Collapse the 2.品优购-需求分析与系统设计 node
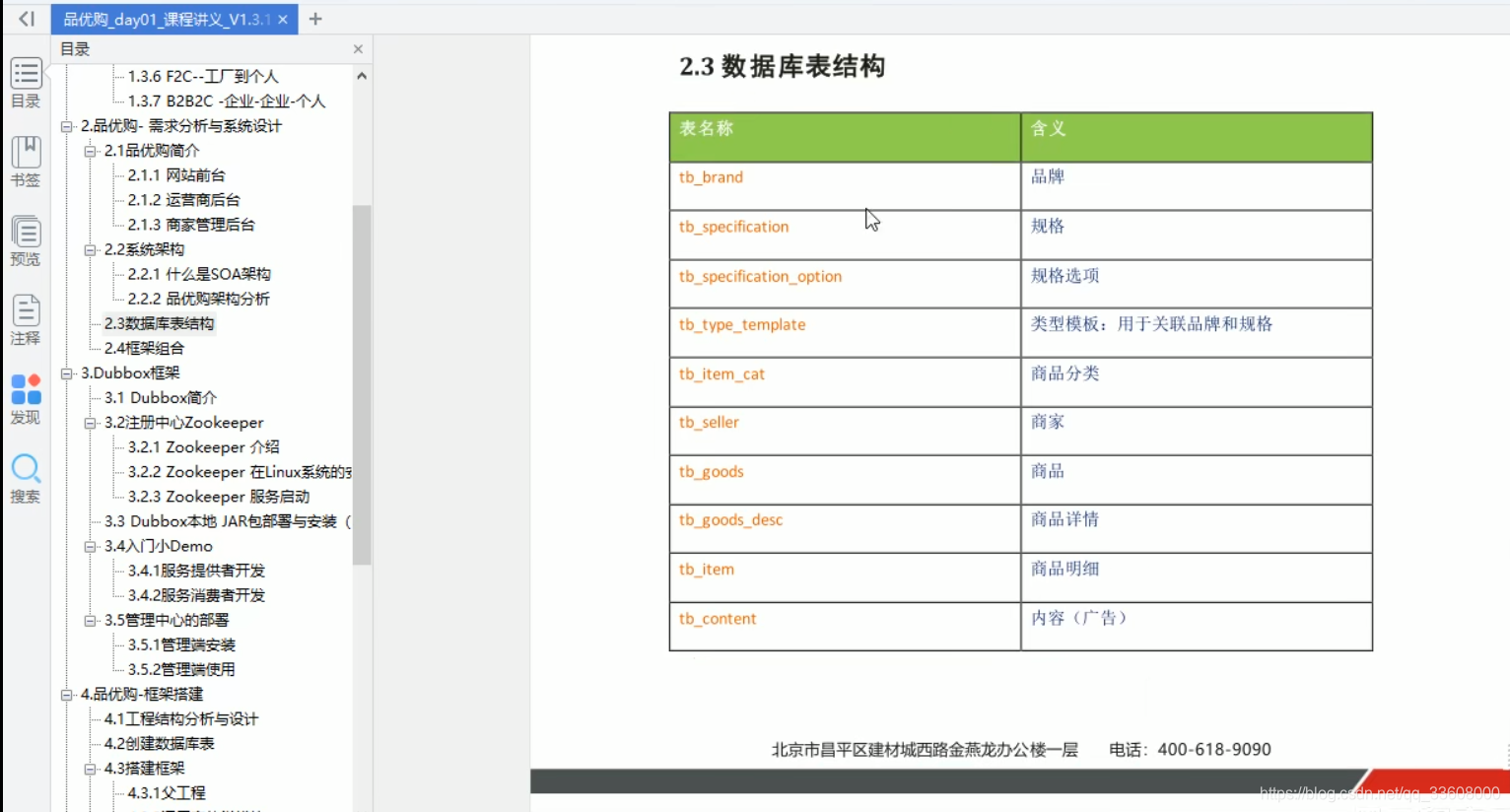 [x=67, y=126]
